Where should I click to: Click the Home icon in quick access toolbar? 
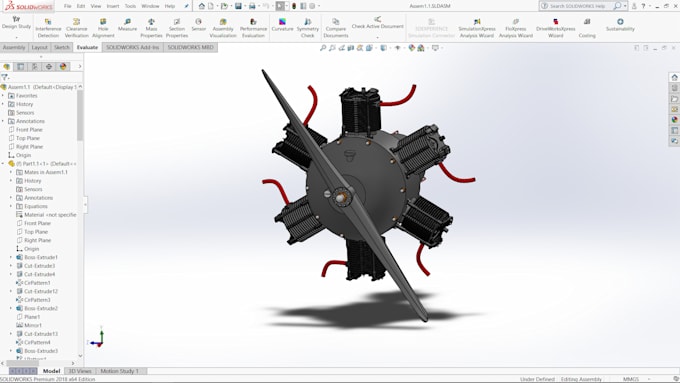202,6
